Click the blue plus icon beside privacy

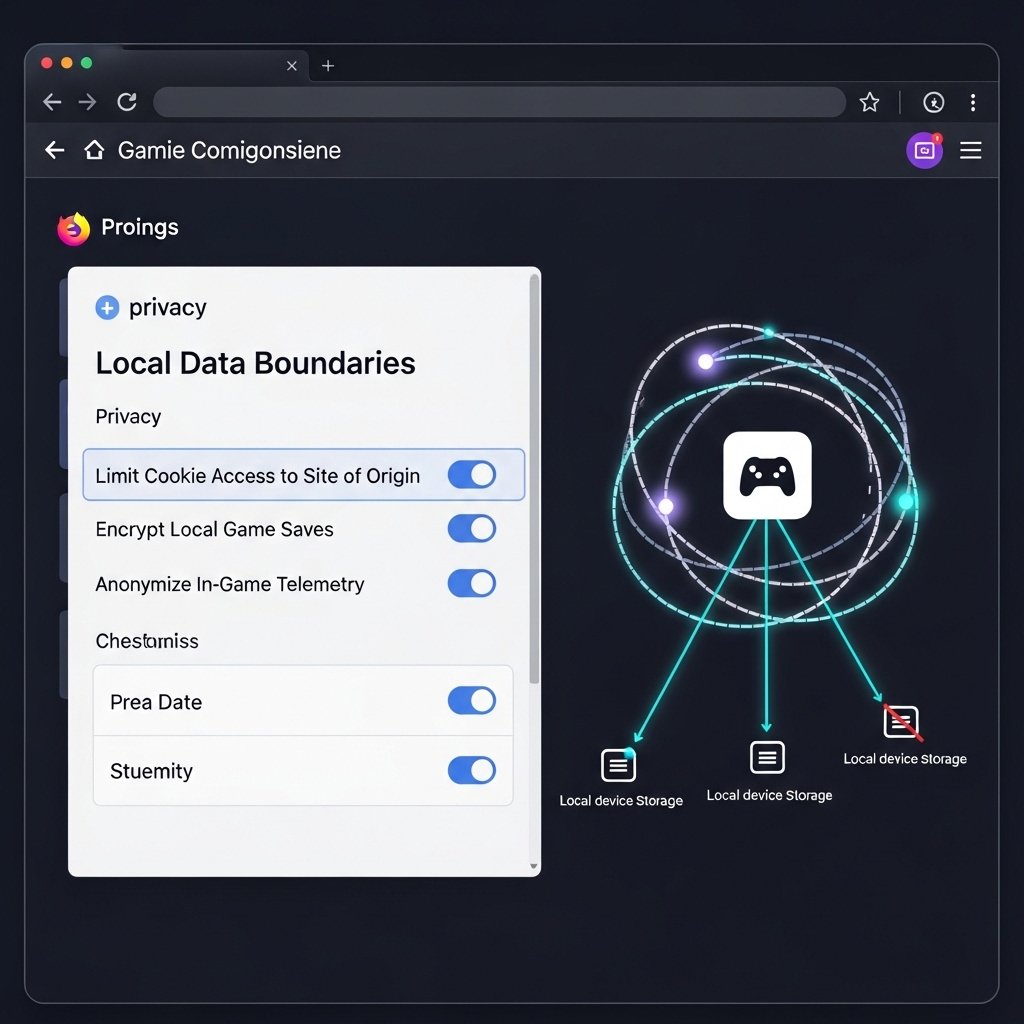pyautogui.click(x=107, y=308)
